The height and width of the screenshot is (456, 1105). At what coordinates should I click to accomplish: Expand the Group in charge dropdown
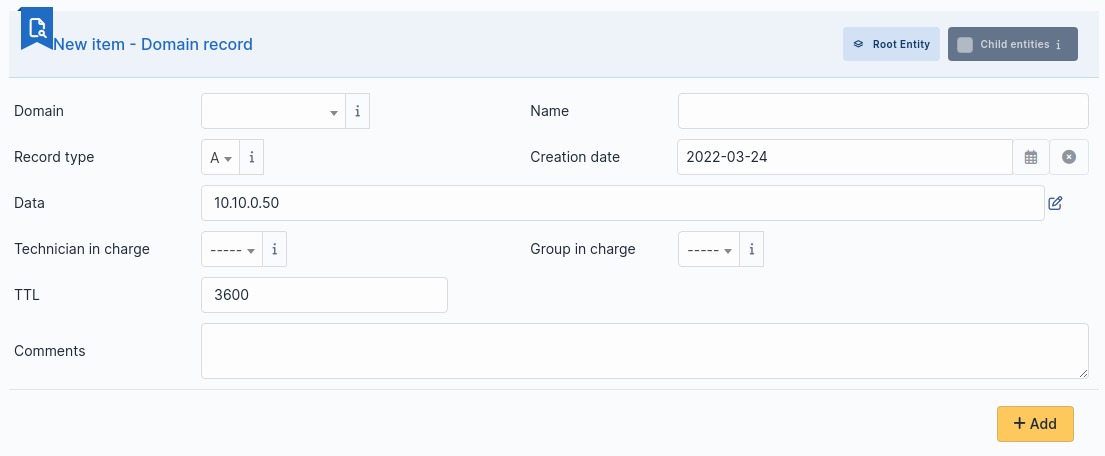(x=709, y=249)
